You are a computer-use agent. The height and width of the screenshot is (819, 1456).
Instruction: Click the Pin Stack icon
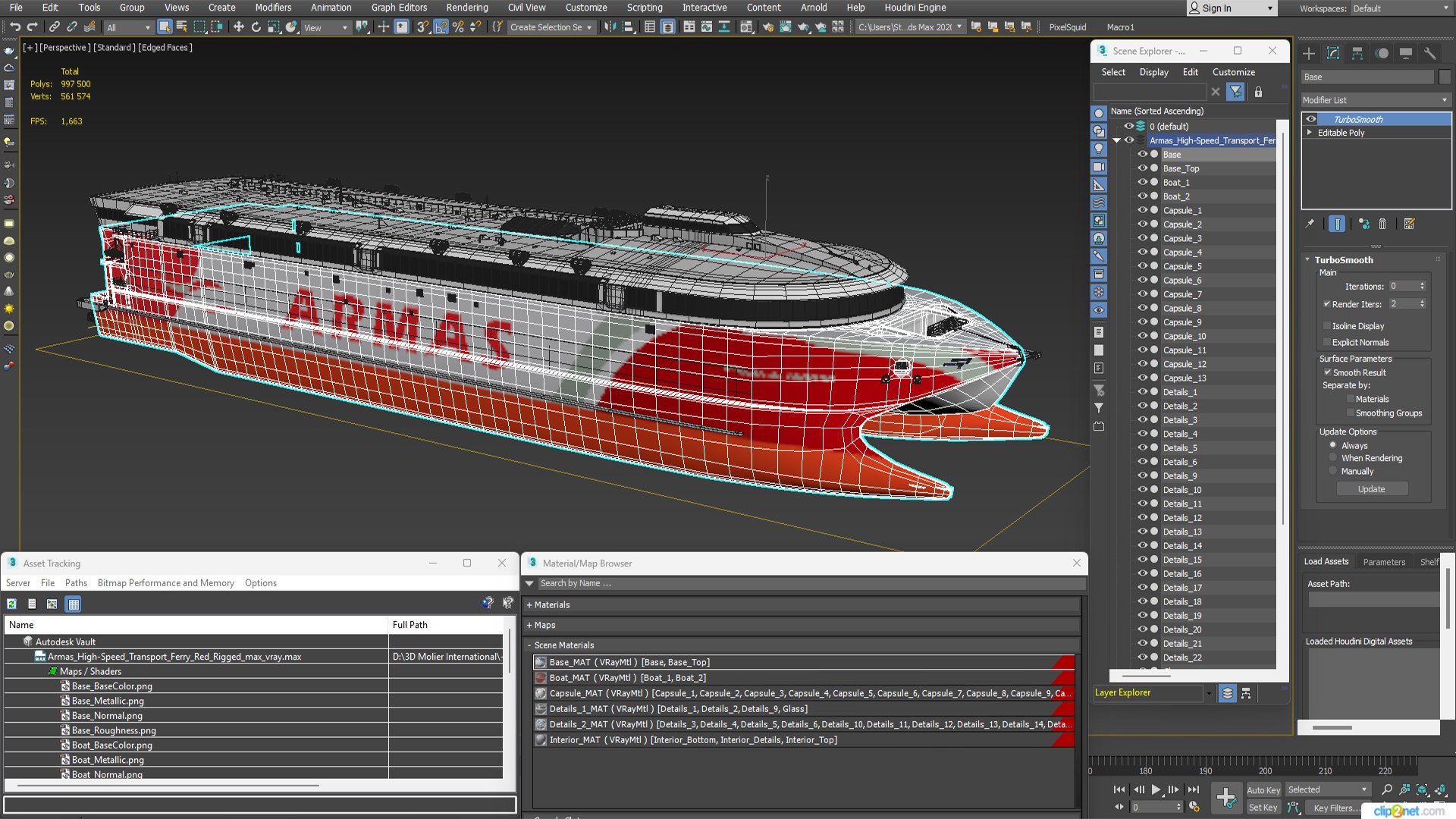click(1310, 224)
